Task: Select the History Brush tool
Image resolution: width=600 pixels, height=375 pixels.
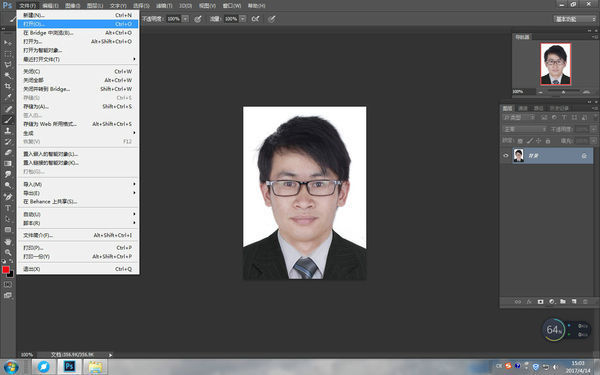Action: pos(8,142)
